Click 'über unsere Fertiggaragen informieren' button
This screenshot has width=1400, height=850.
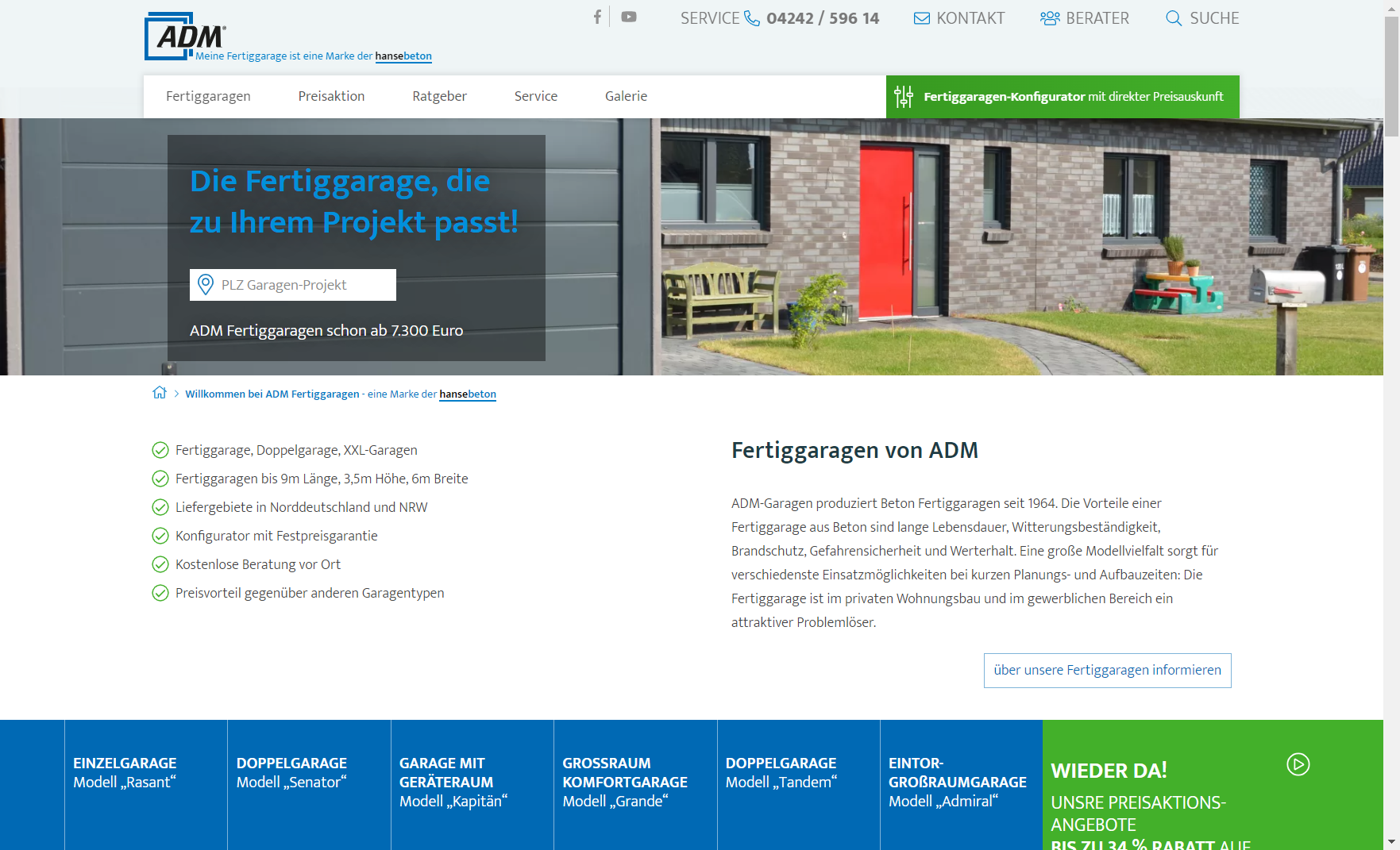(x=1108, y=671)
